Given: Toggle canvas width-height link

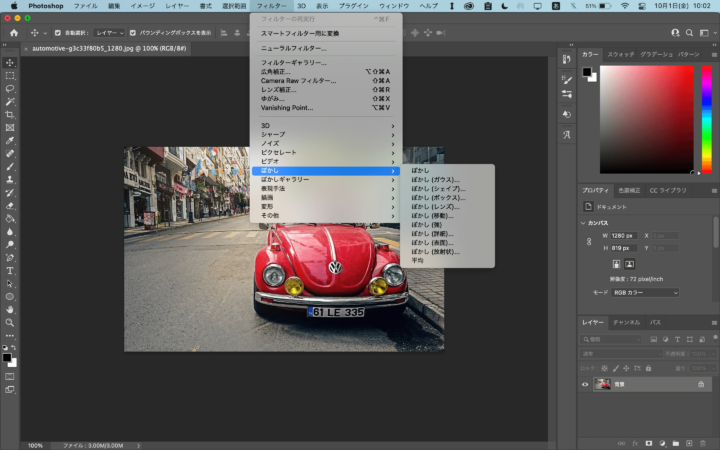Looking at the screenshot, I should (589, 242).
